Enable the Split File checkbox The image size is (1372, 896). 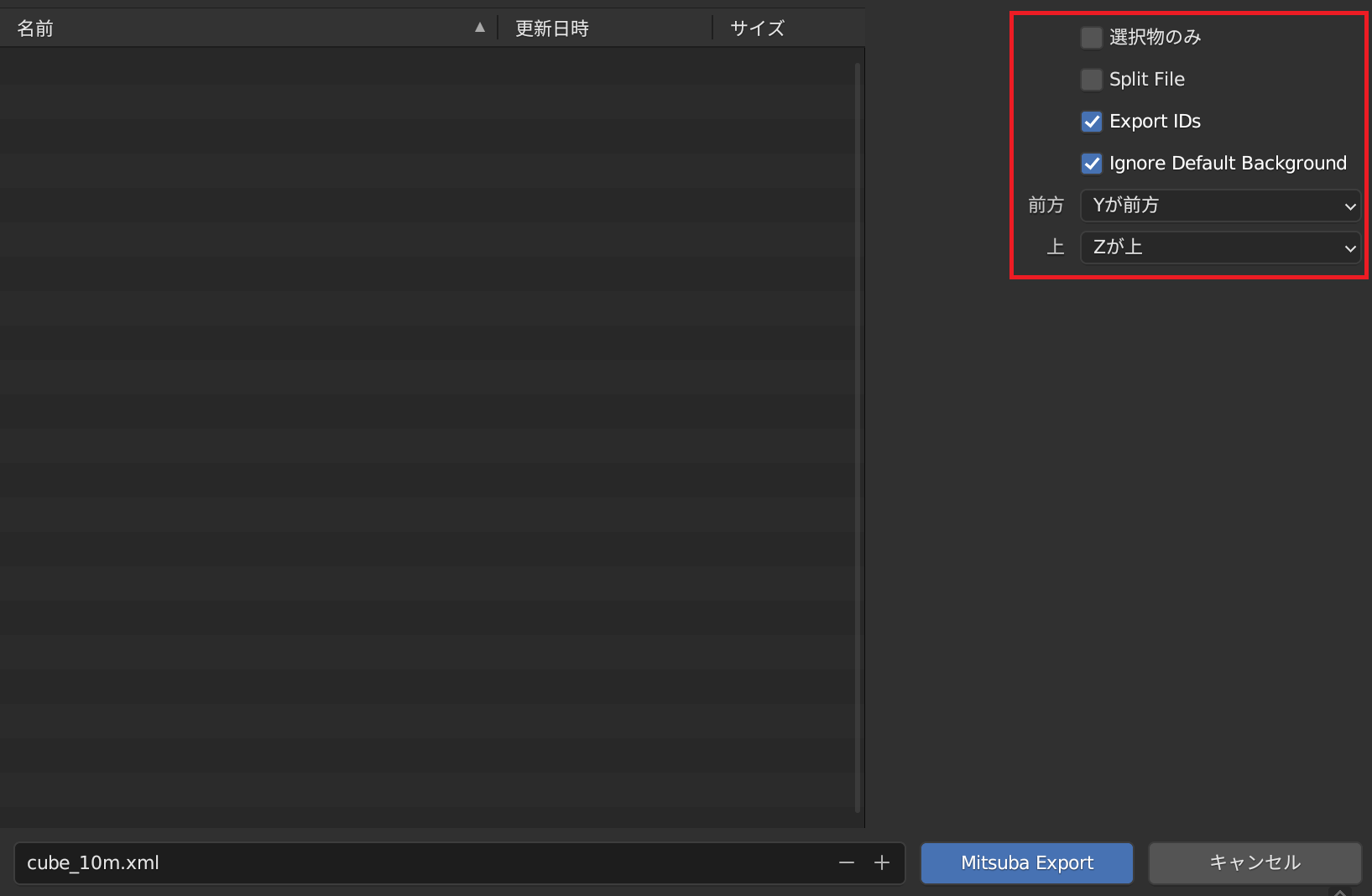[x=1091, y=79]
